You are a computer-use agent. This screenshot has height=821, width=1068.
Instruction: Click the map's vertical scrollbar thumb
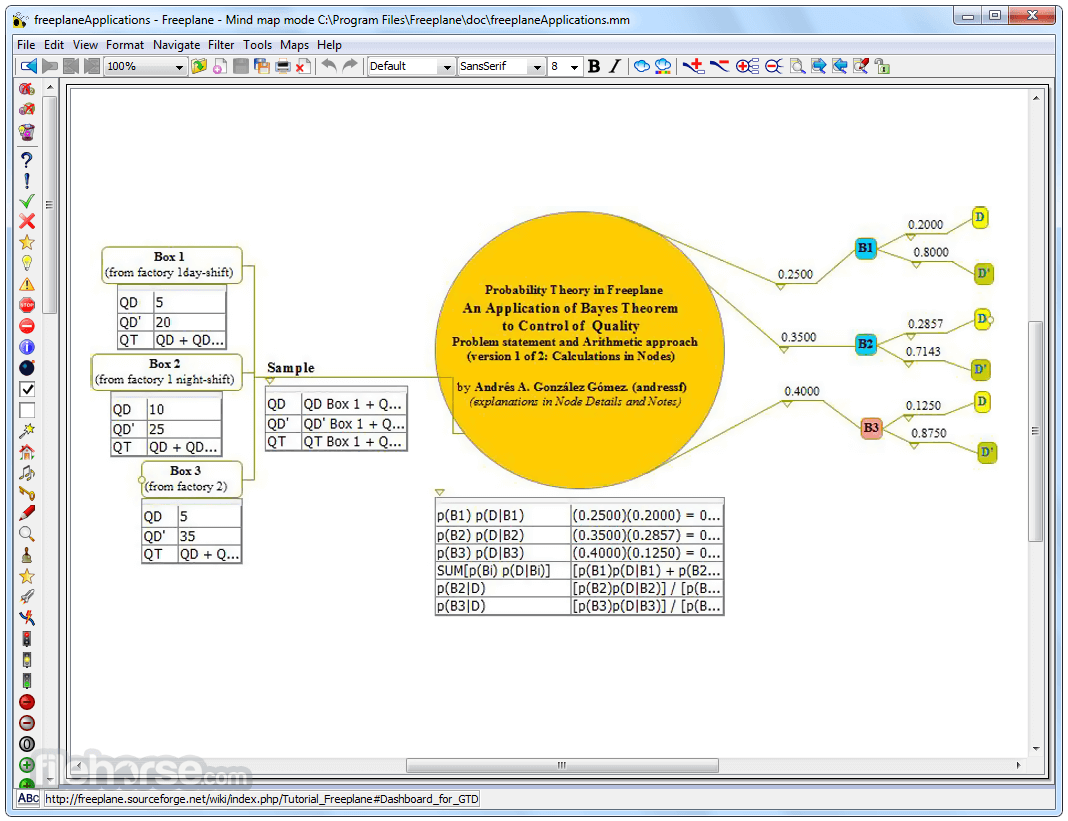click(x=1035, y=431)
